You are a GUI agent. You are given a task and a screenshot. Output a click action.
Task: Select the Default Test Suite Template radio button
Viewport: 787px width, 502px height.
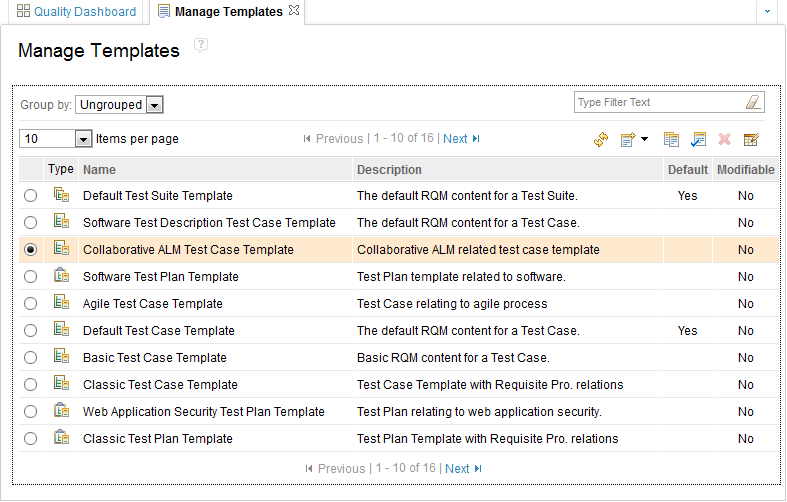pos(31,195)
